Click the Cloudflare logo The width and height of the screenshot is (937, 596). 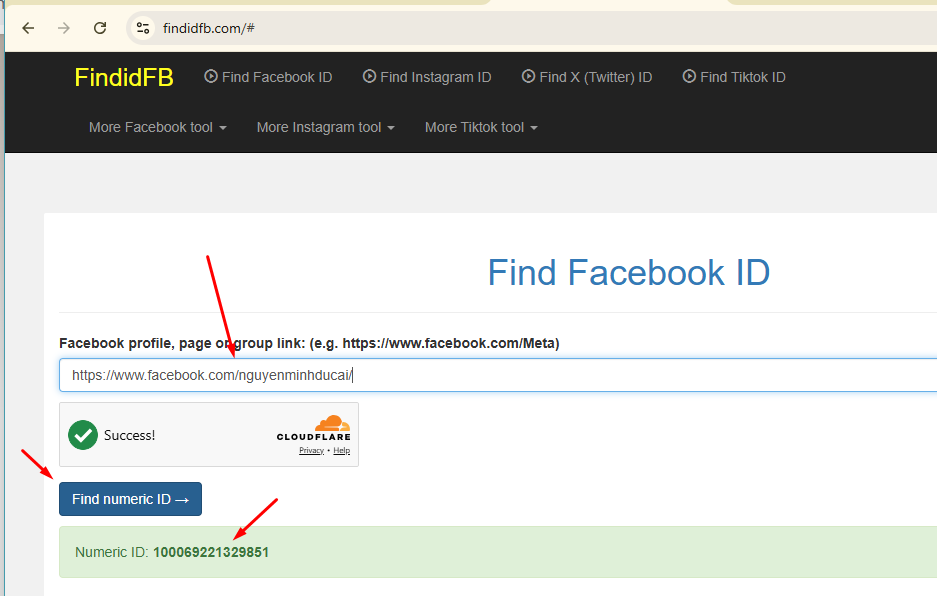pyautogui.click(x=314, y=428)
